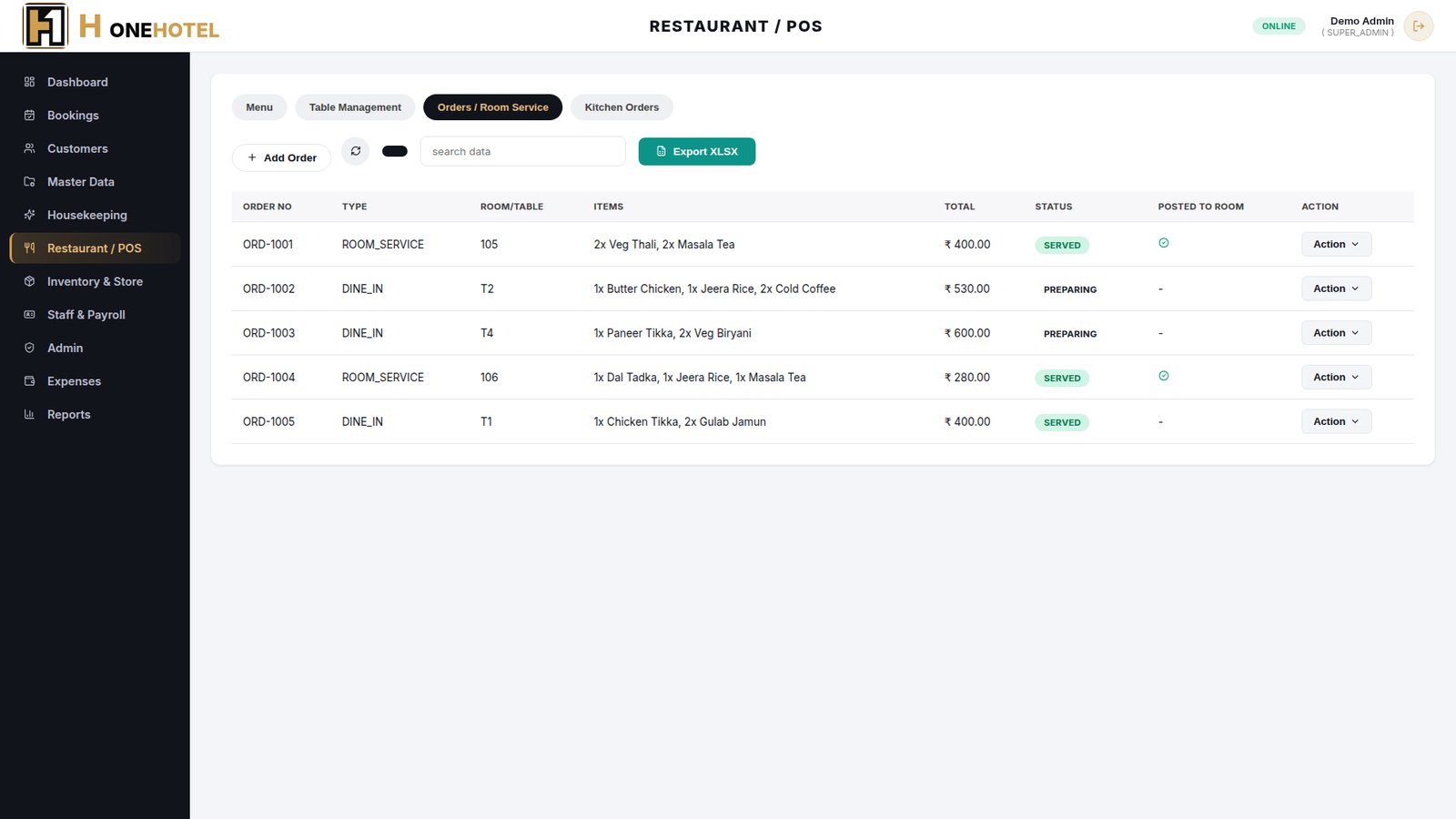This screenshot has width=1456, height=819.
Task: Click the Expenses wallet icon
Action: coord(29,381)
